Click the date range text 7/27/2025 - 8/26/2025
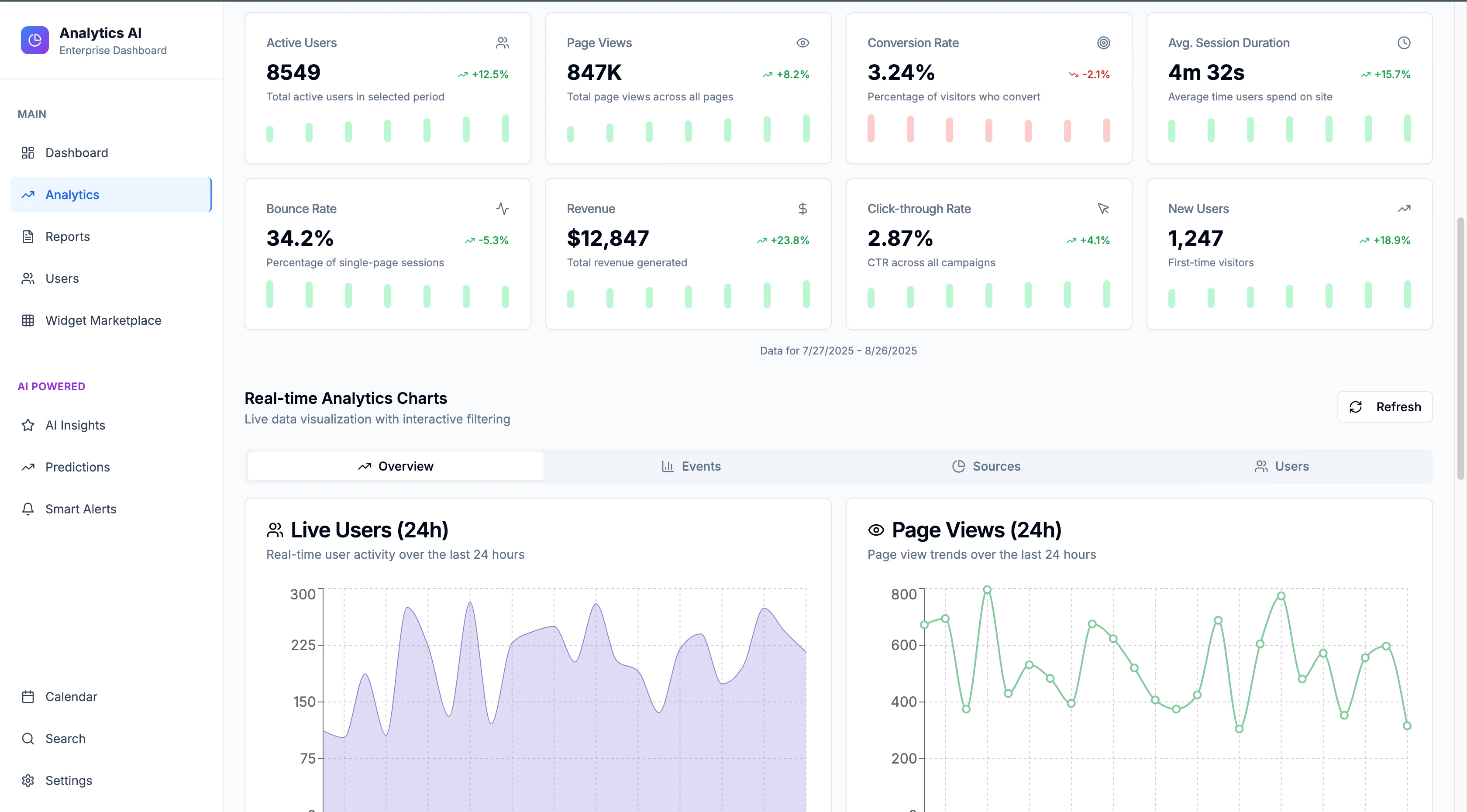The image size is (1467, 812). (x=859, y=351)
